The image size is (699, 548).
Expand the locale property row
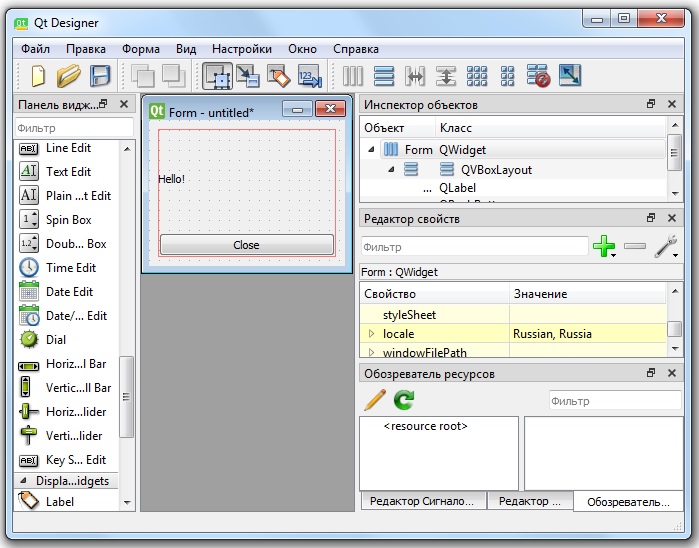(371, 334)
